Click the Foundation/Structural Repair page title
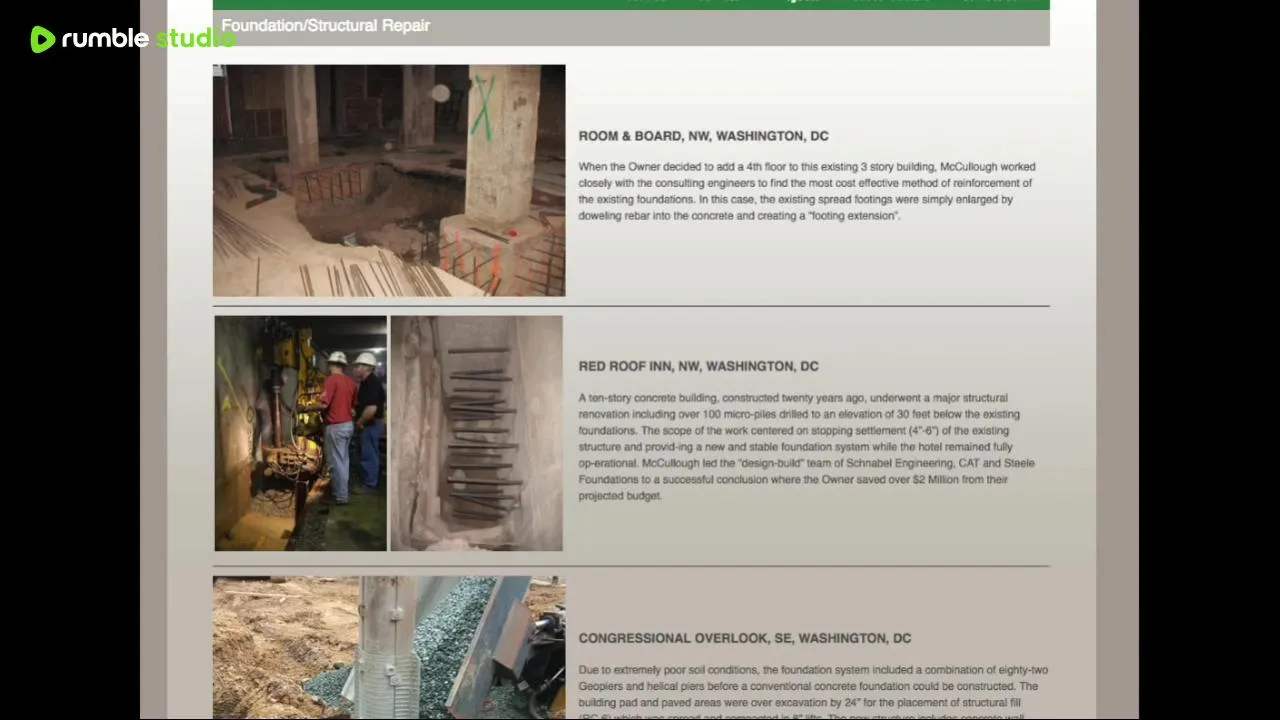Screen dimensions: 1280x720 click(325, 26)
